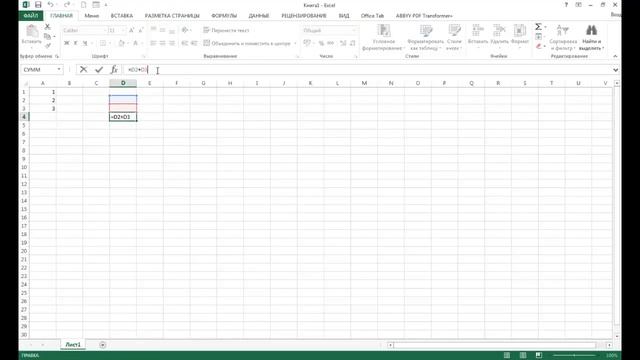Click the Increase Decimal icon
The width and height of the screenshot is (640, 360).
[343, 43]
